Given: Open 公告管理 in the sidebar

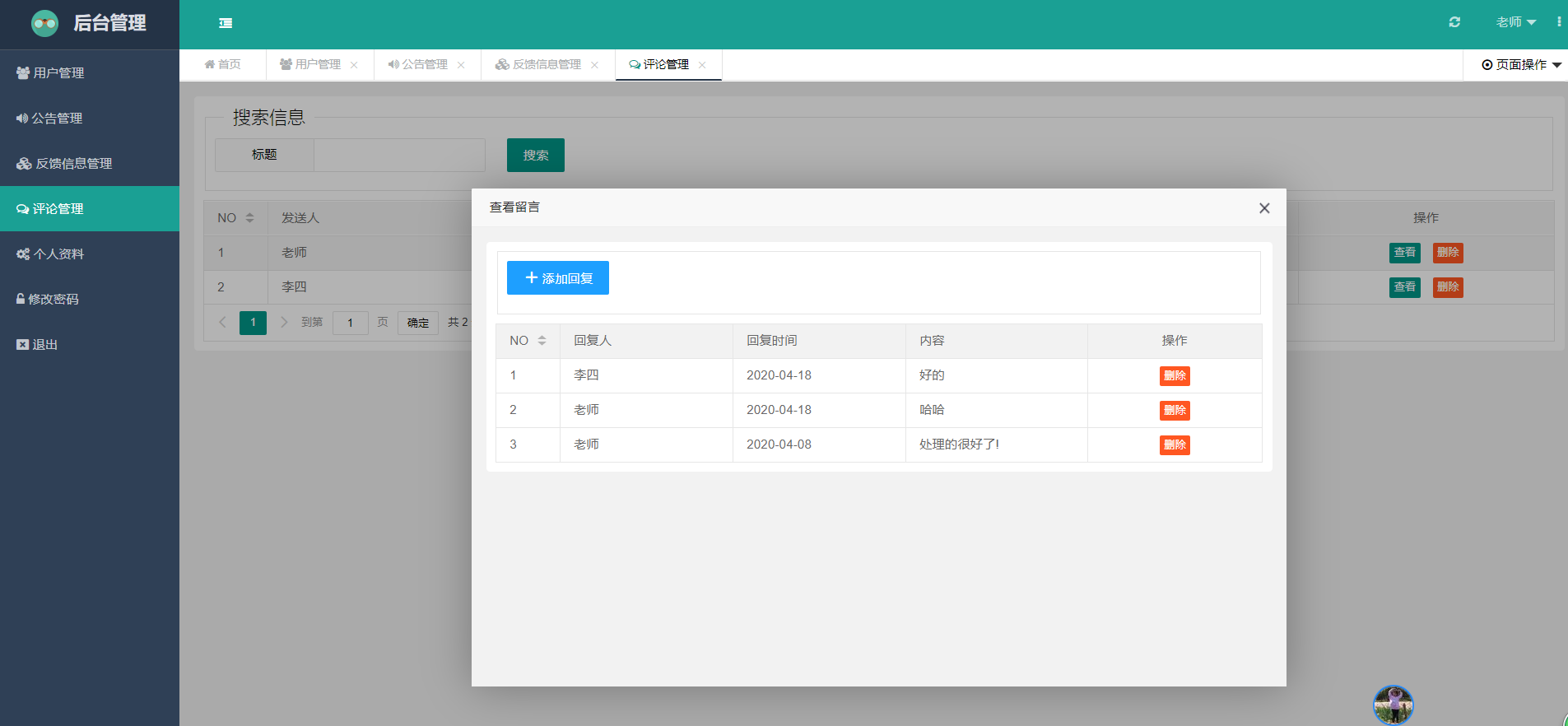Looking at the screenshot, I should click(90, 118).
